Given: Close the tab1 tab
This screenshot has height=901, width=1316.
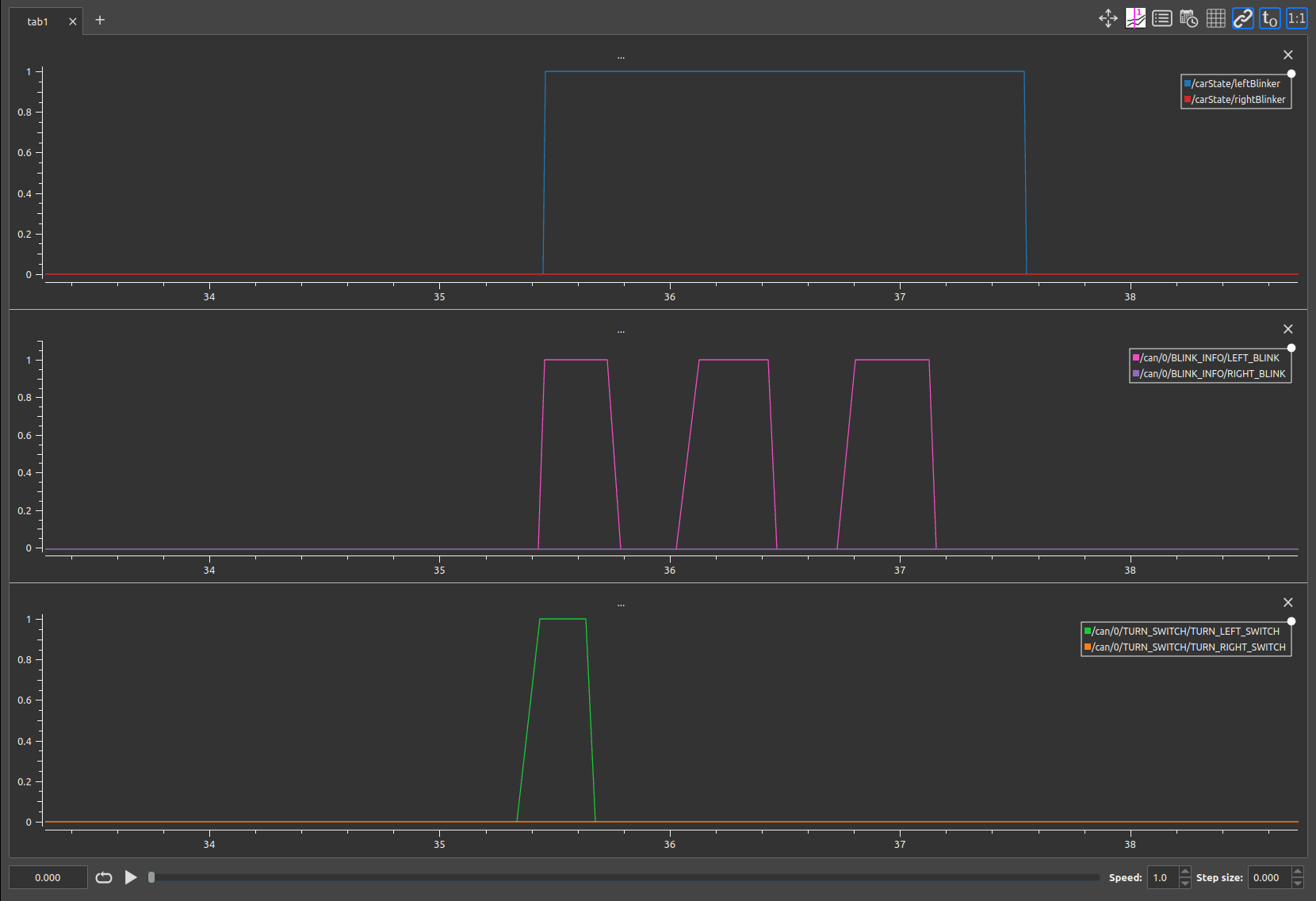Looking at the screenshot, I should pos(73,21).
